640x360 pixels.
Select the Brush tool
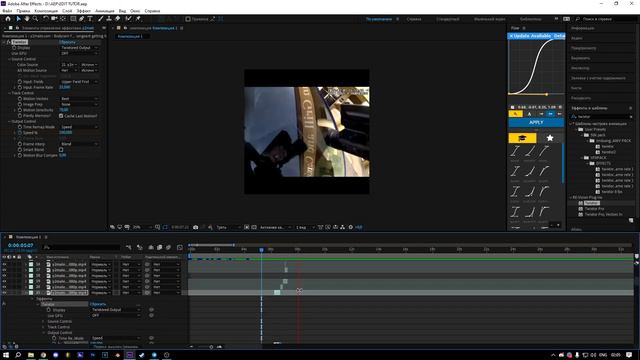tap(100, 19)
